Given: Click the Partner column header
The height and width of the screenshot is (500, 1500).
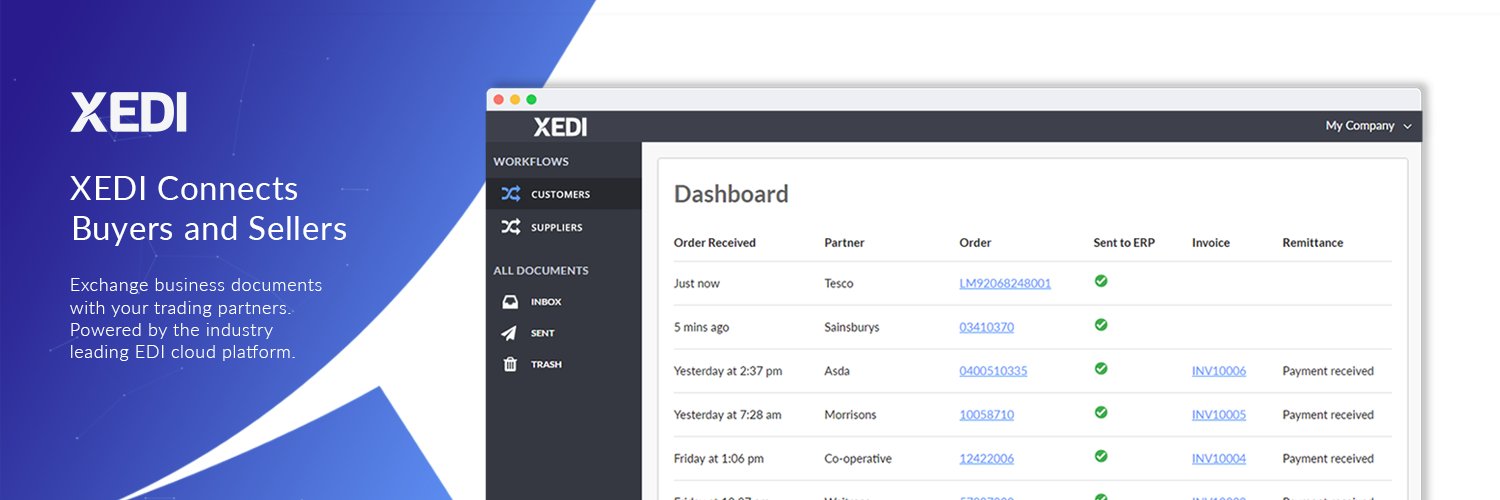Looking at the screenshot, I should point(844,243).
